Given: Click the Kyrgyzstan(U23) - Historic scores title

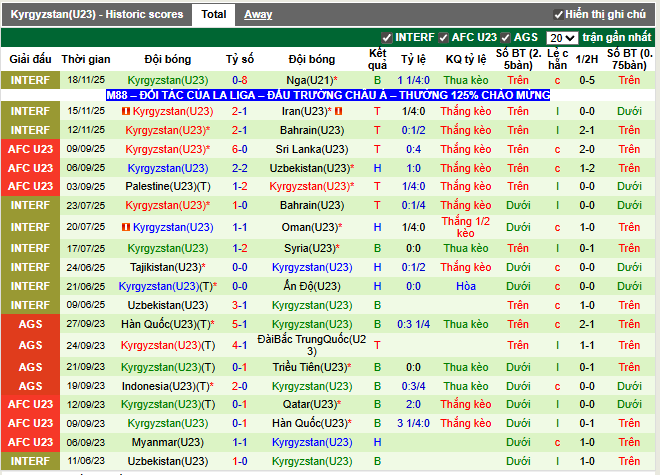Looking at the screenshot, I should tap(97, 14).
